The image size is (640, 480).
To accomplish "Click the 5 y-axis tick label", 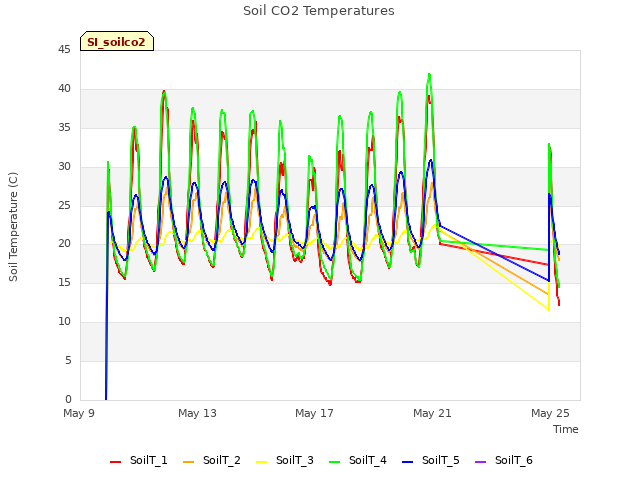I will pos(68,360).
